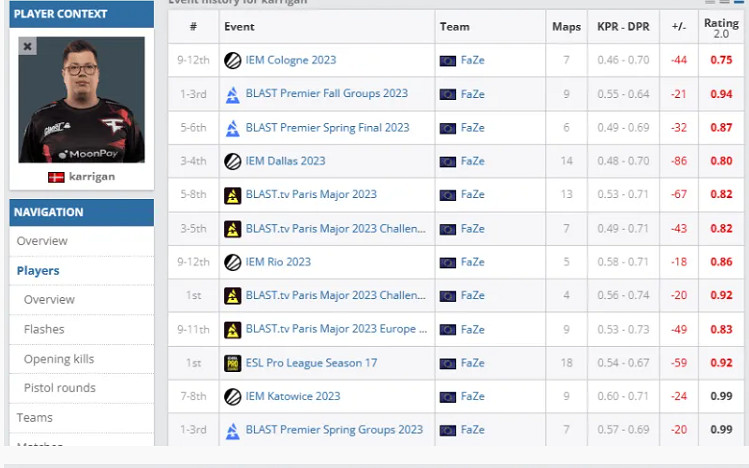Click BLAST Premier Fall Groups logo icon

[x=233, y=95]
